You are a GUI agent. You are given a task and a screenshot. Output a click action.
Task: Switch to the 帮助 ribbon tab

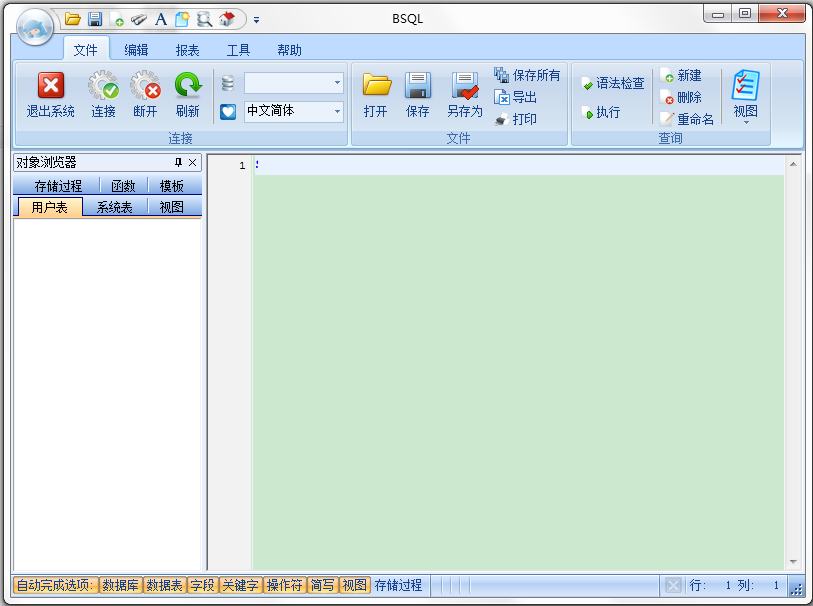click(289, 50)
